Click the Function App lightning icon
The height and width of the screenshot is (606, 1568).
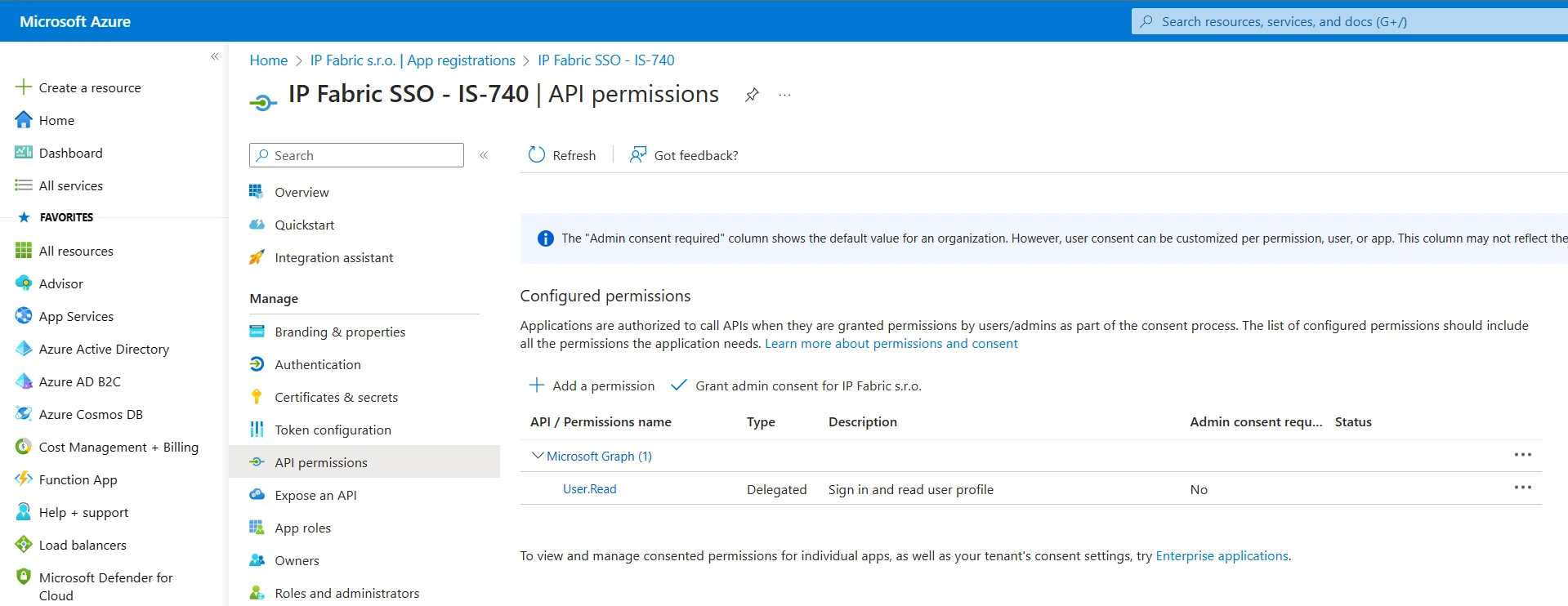pos(24,479)
